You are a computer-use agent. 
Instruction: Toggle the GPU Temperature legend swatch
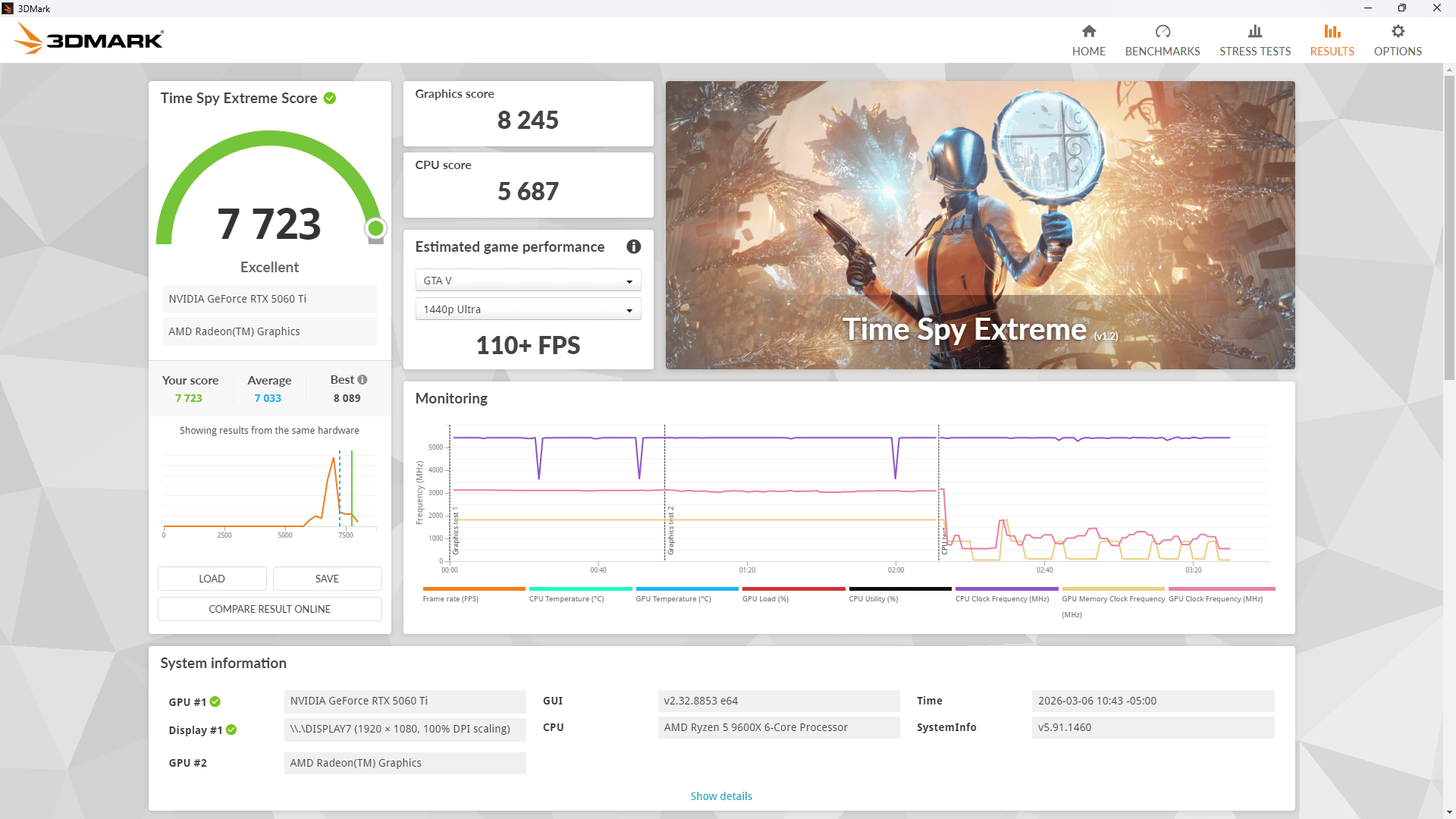click(x=687, y=588)
